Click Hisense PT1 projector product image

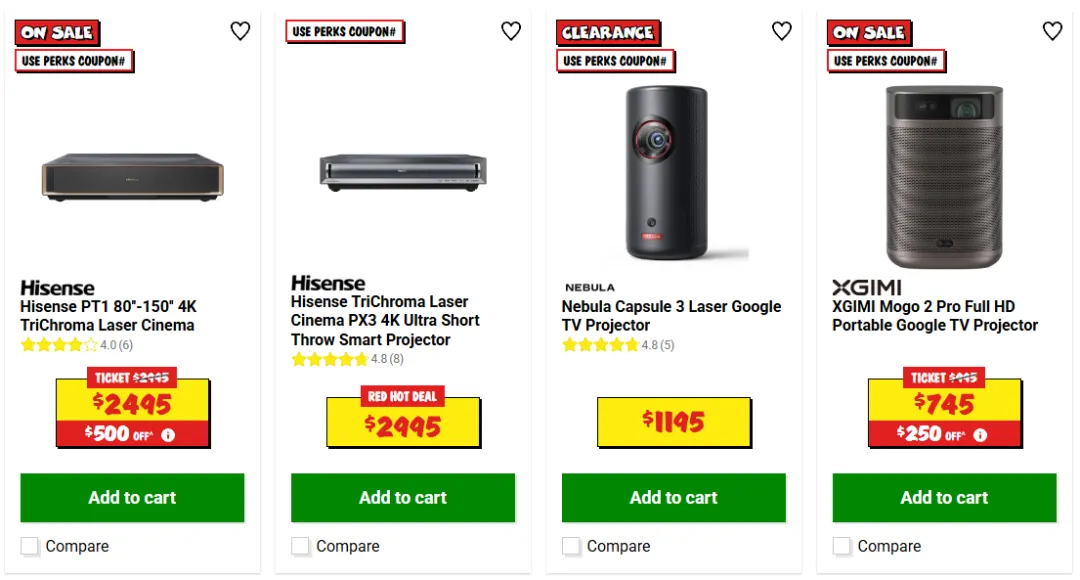(132, 177)
